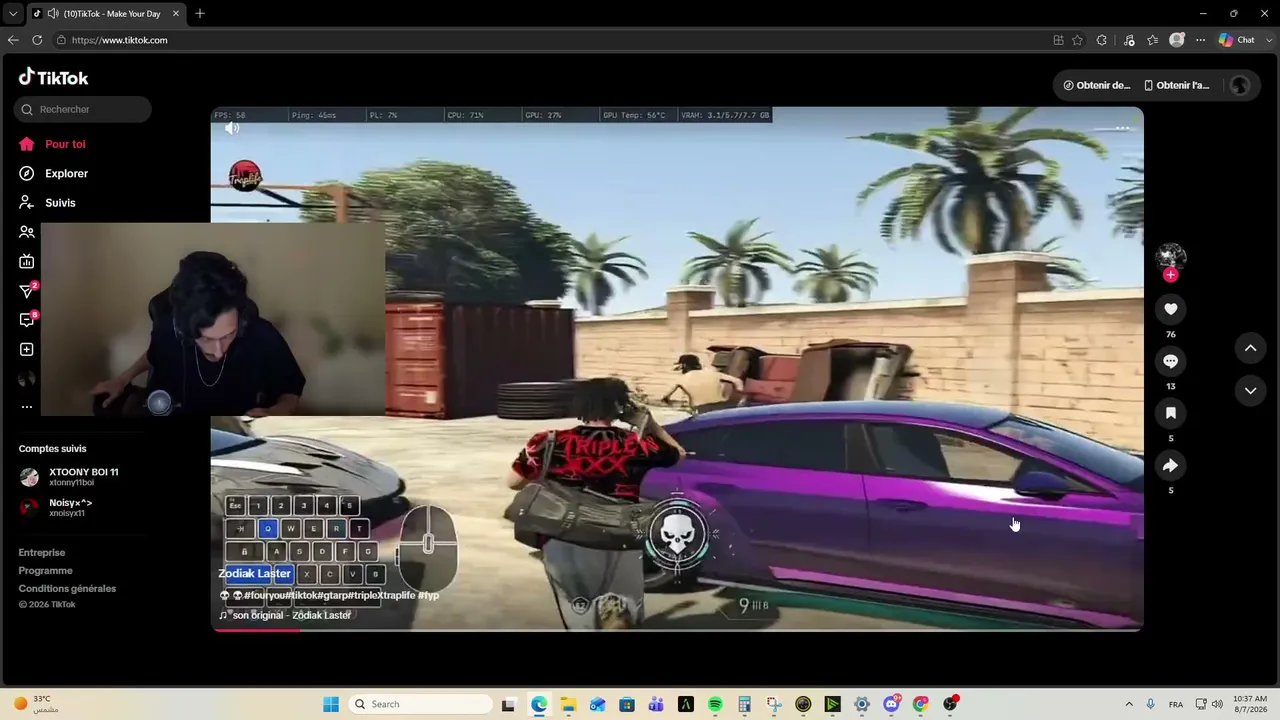The width and height of the screenshot is (1280, 720).
Task: Click Obtenir l'a... app button
Action: [x=1177, y=85]
